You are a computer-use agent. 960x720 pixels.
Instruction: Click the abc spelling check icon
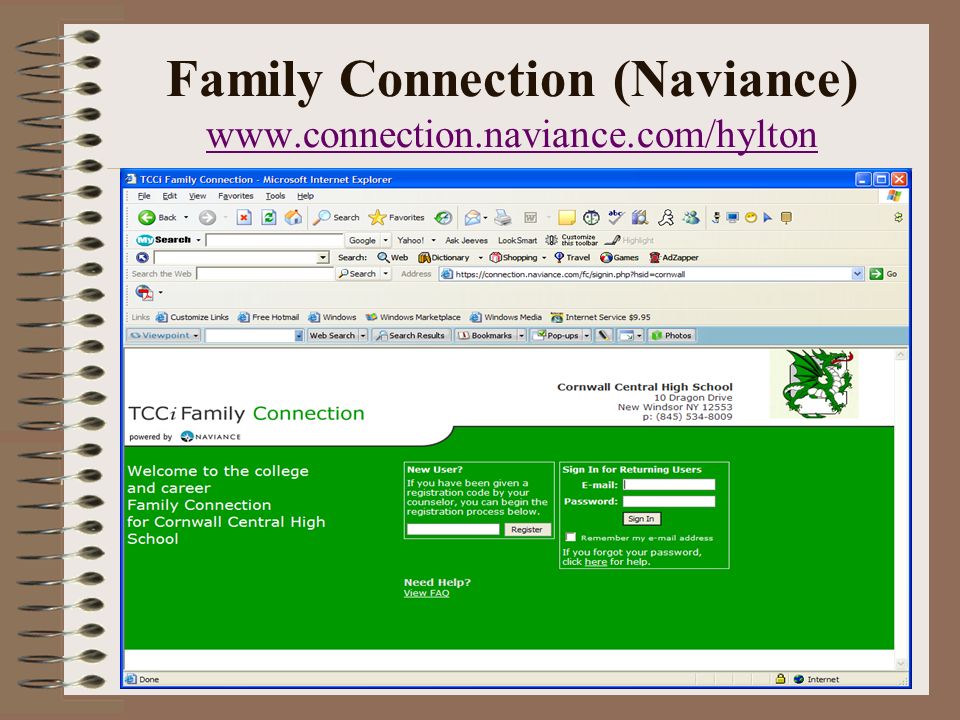click(615, 217)
